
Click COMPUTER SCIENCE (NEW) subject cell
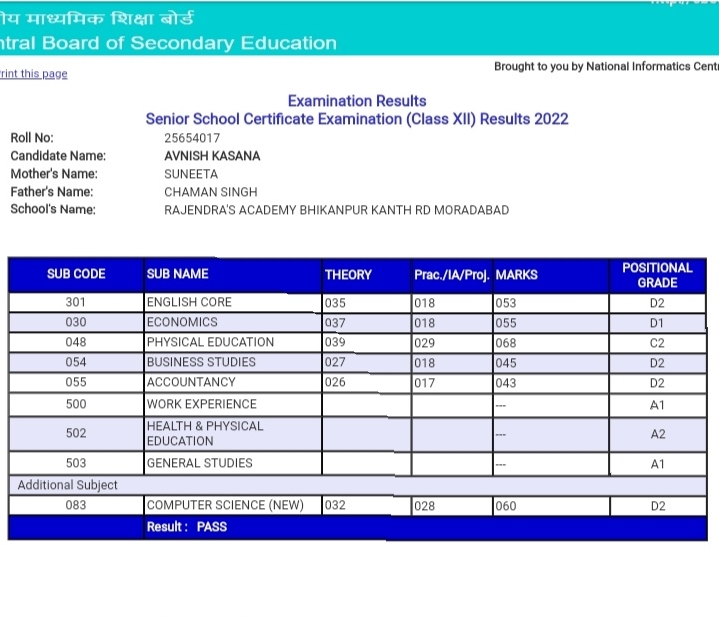233,505
